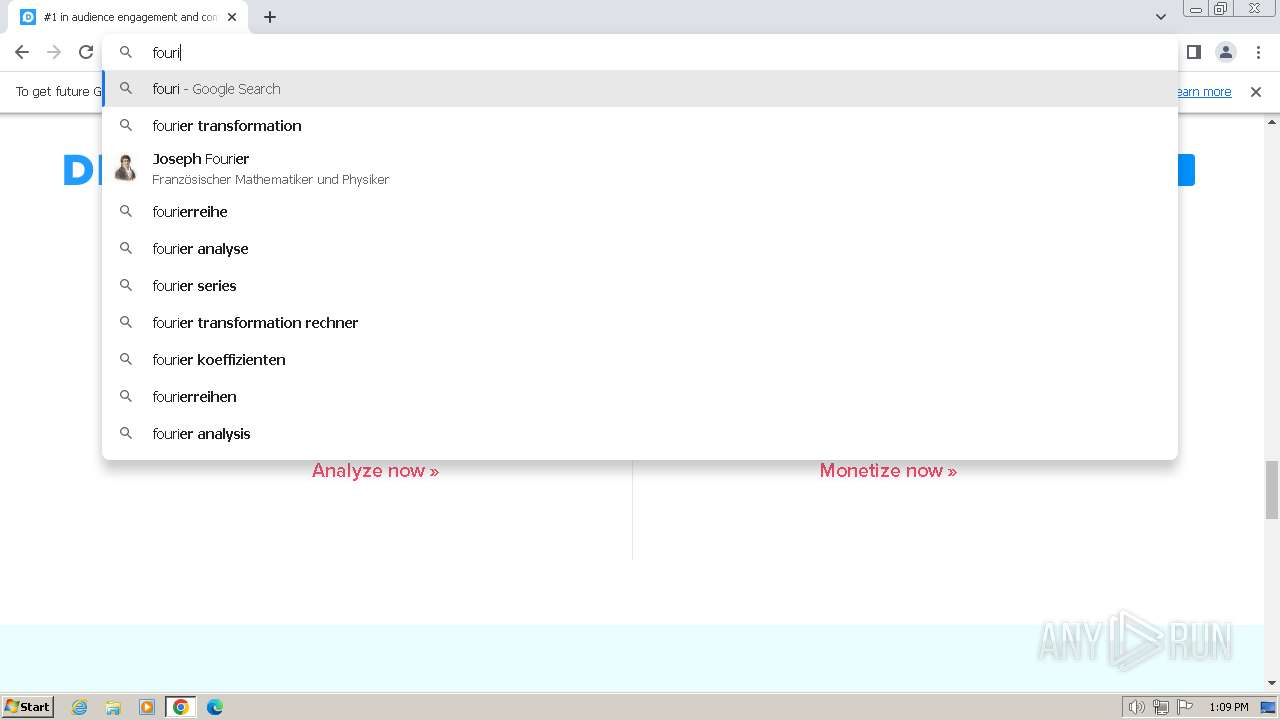This screenshot has height=720, width=1280.
Task: Close the audience engagement tab
Action: (x=232, y=17)
